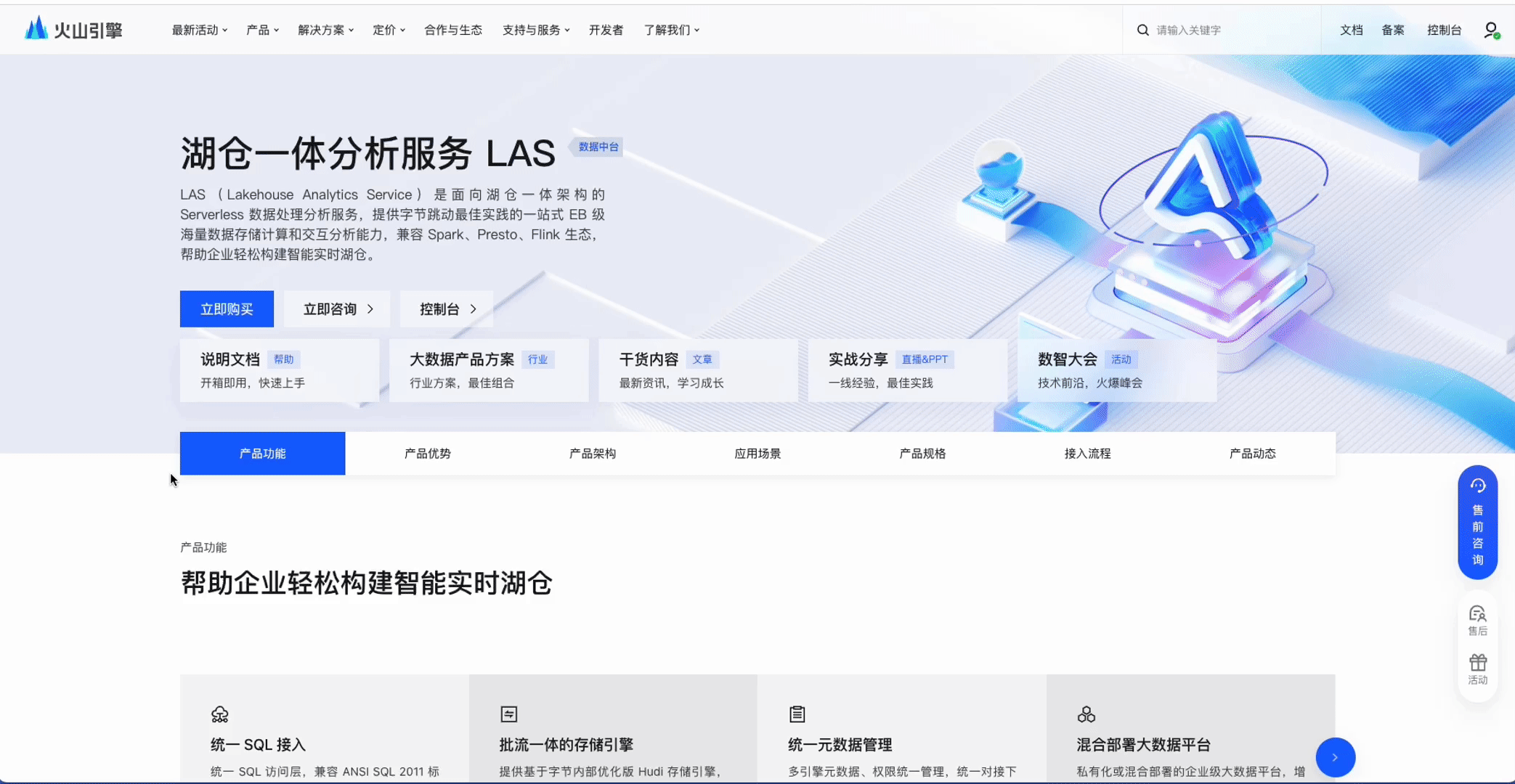Open the 文档 link in header
Image resolution: width=1515 pixels, height=784 pixels.
point(1351,30)
